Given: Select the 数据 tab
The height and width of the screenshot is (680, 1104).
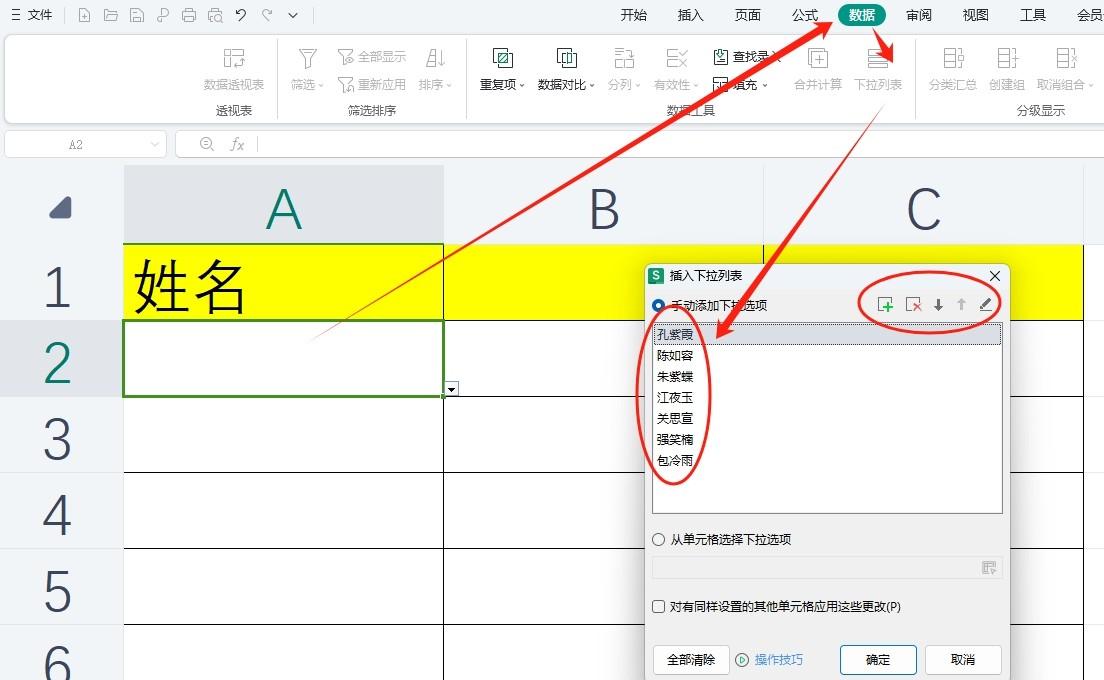Looking at the screenshot, I should coord(862,15).
